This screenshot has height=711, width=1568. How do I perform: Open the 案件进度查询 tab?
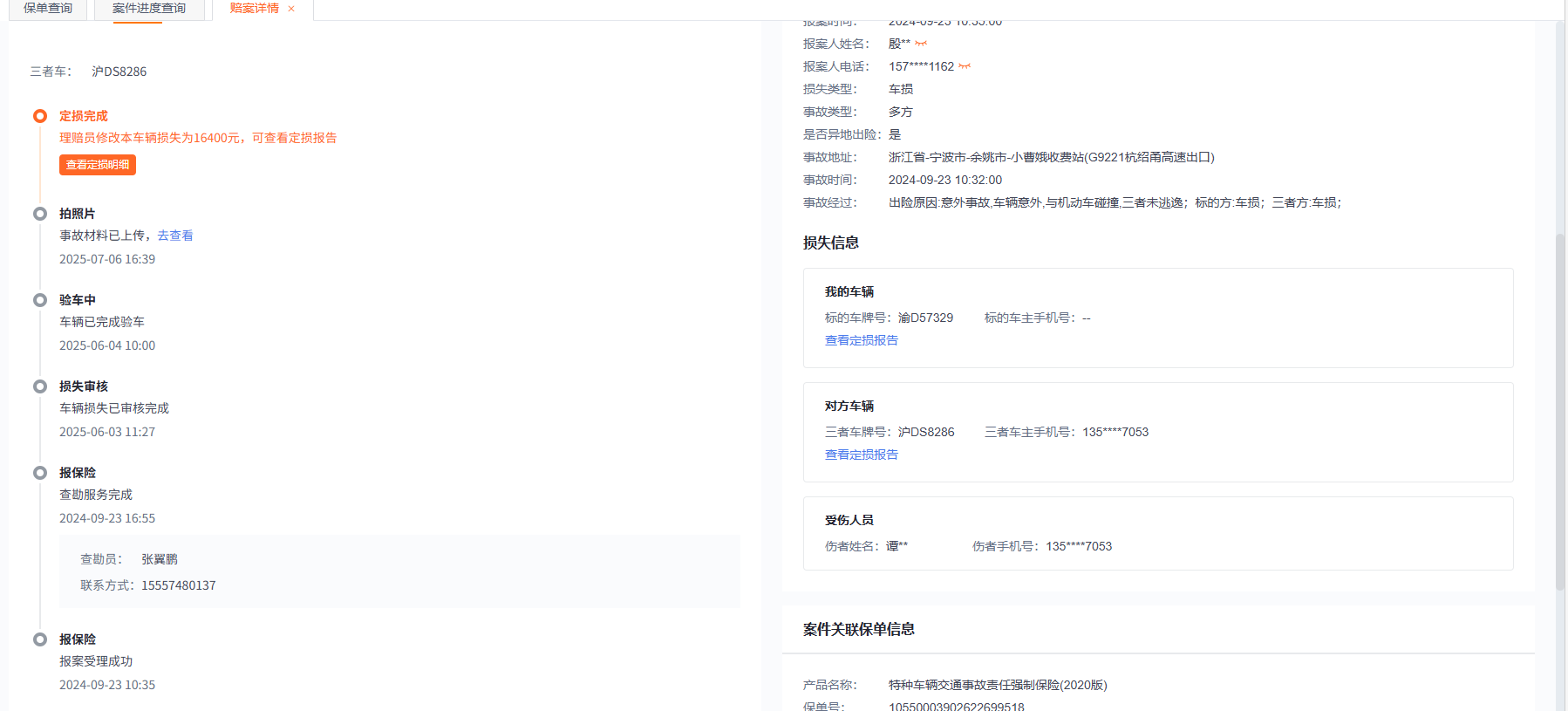tap(149, 9)
